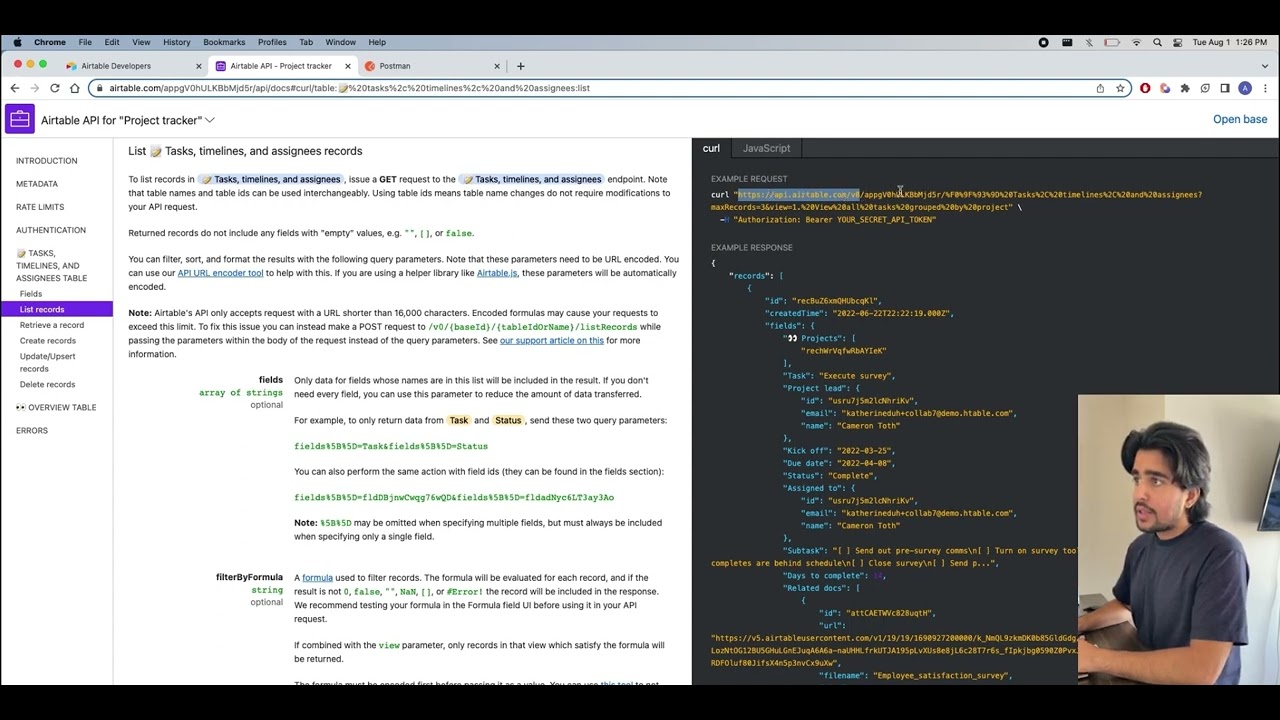Open the Chrome File menu
Viewport: 1280px width, 720px height.
[85, 42]
